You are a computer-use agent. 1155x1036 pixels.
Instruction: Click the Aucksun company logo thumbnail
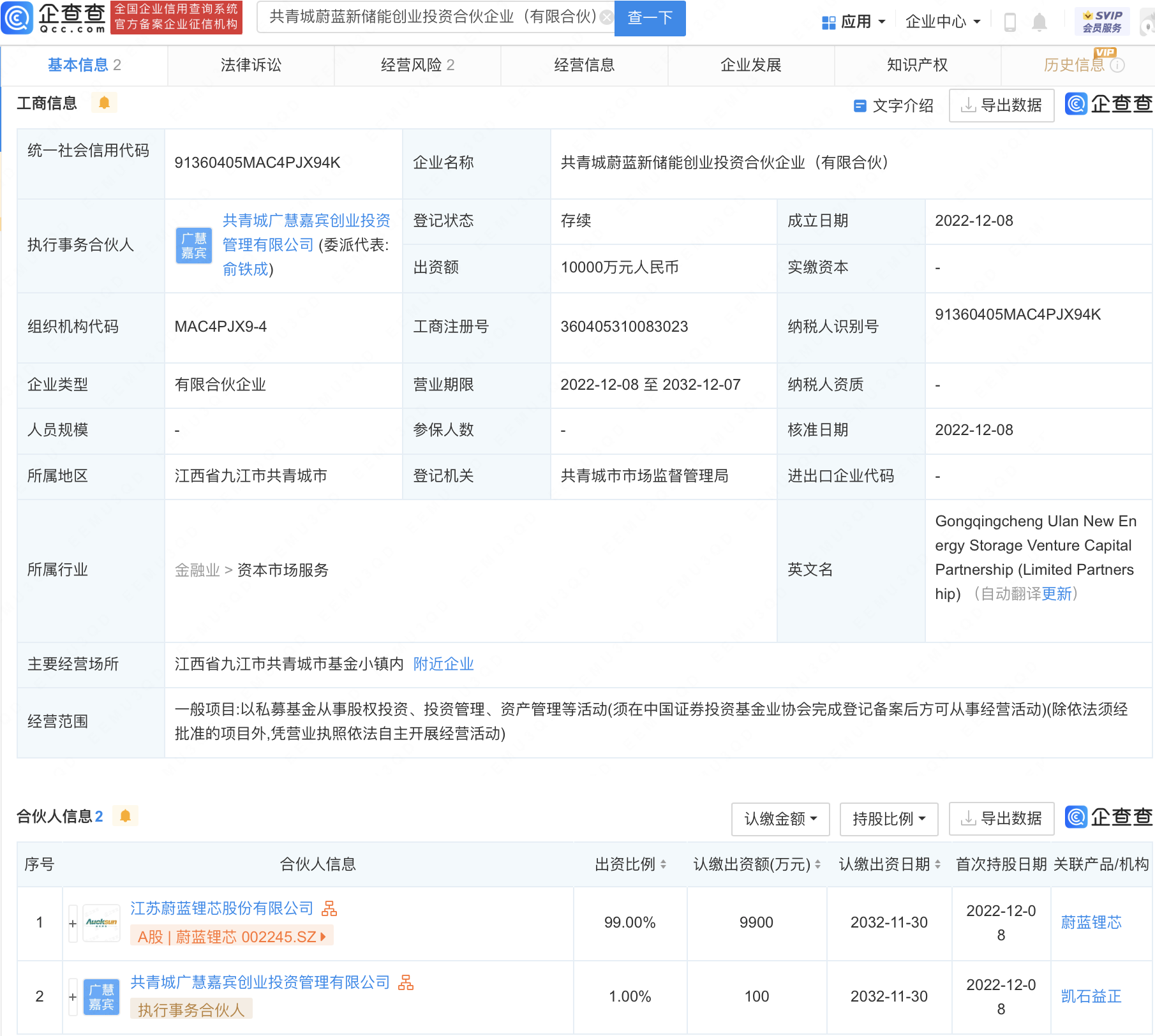point(100,922)
